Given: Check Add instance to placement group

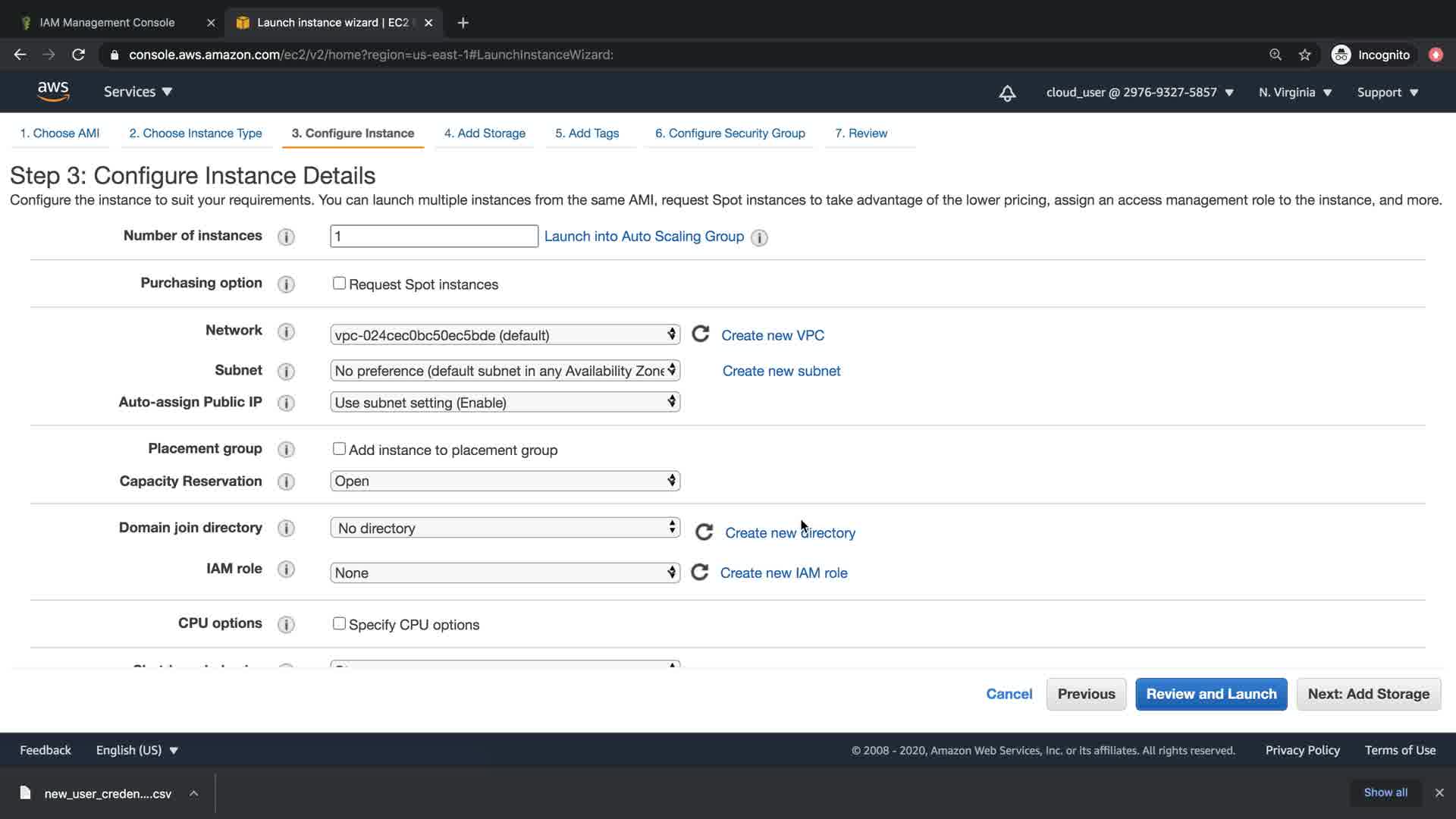Looking at the screenshot, I should coord(339,449).
